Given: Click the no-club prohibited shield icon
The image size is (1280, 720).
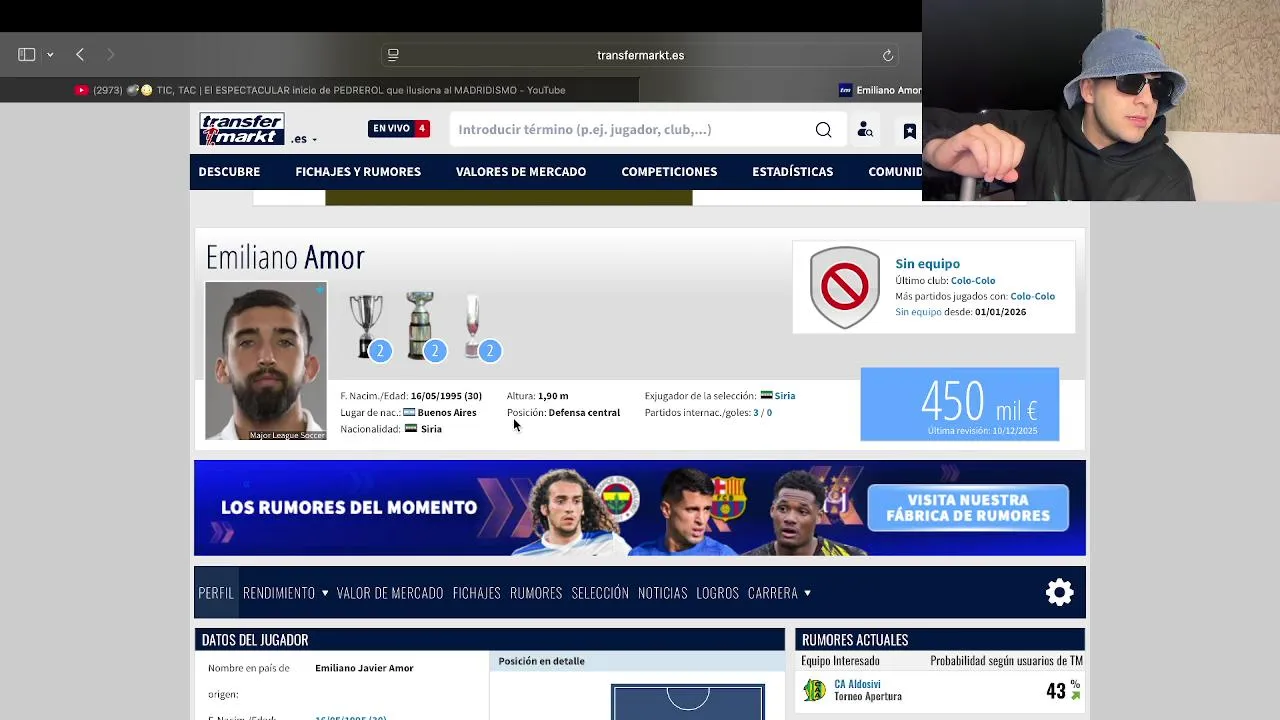Looking at the screenshot, I should click(845, 288).
